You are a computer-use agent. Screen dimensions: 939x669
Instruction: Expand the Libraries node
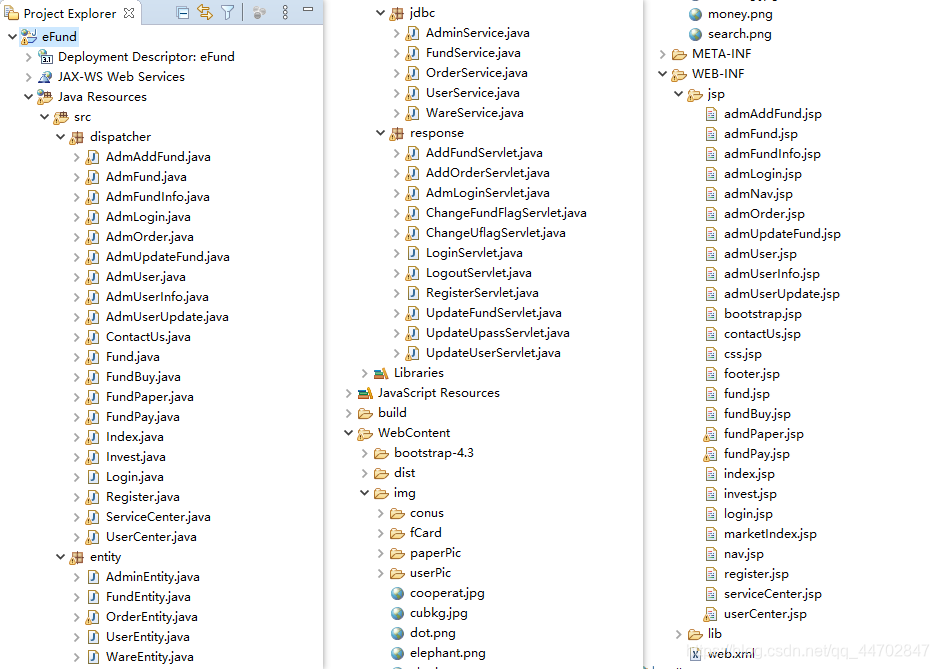(x=364, y=373)
